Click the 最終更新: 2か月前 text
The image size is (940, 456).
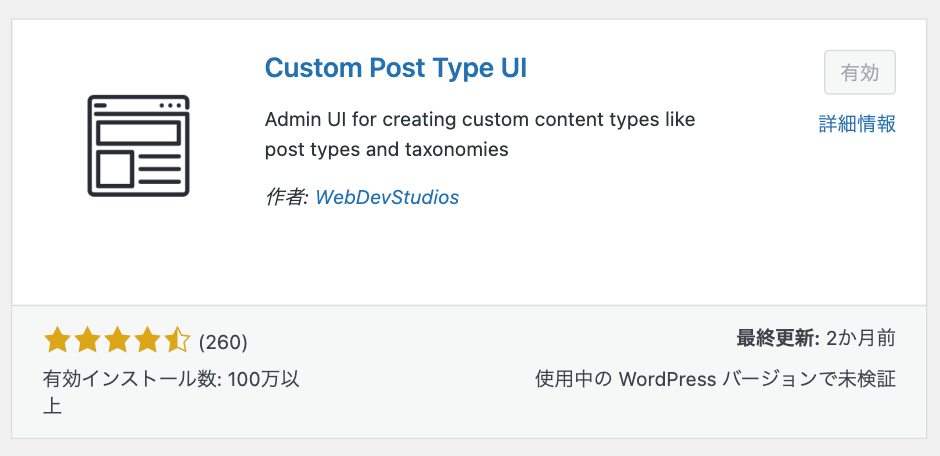tap(816, 339)
